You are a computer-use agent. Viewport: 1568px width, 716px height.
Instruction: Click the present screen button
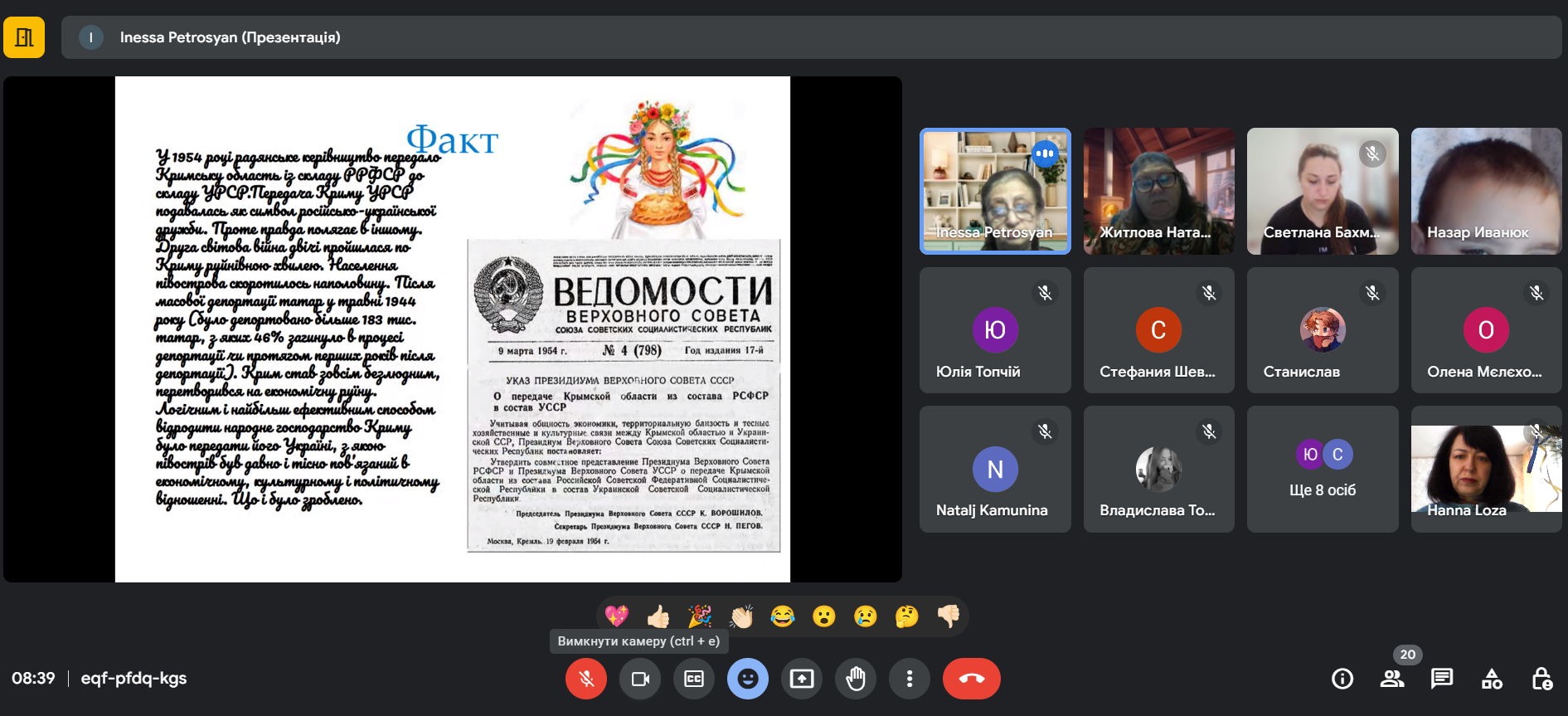pos(802,679)
